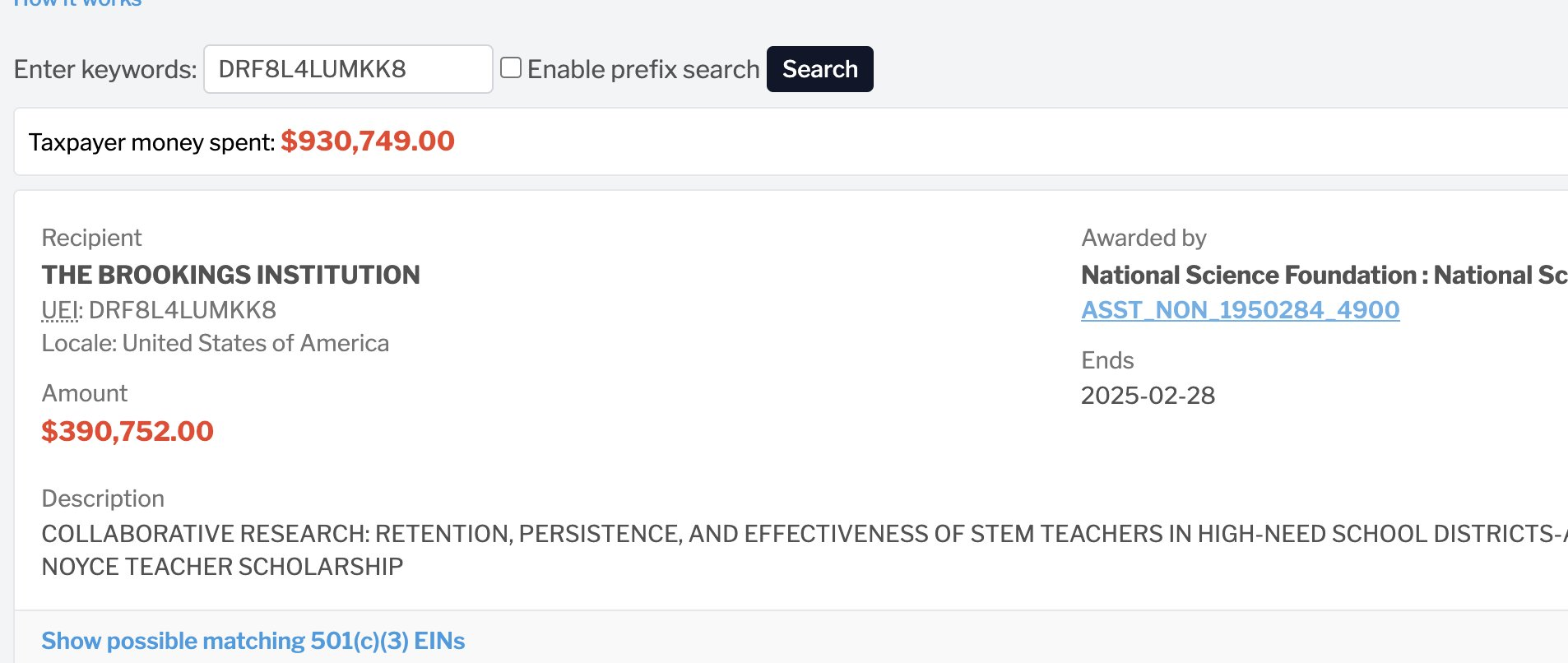The image size is (1568, 663).
Task: Click the taxpayer money spent total $930,749.00
Action: click(x=368, y=141)
